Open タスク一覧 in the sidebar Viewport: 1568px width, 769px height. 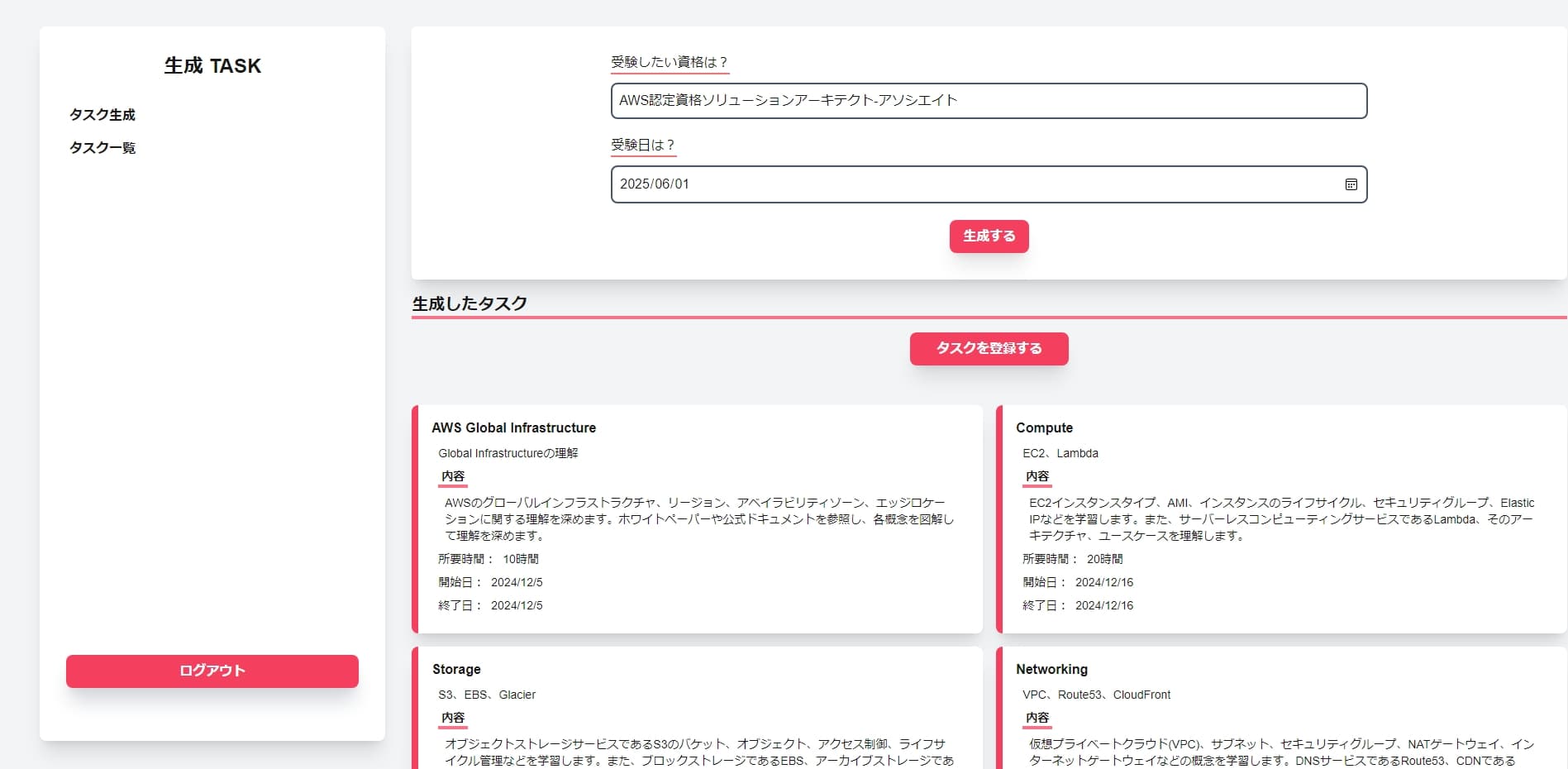(102, 148)
